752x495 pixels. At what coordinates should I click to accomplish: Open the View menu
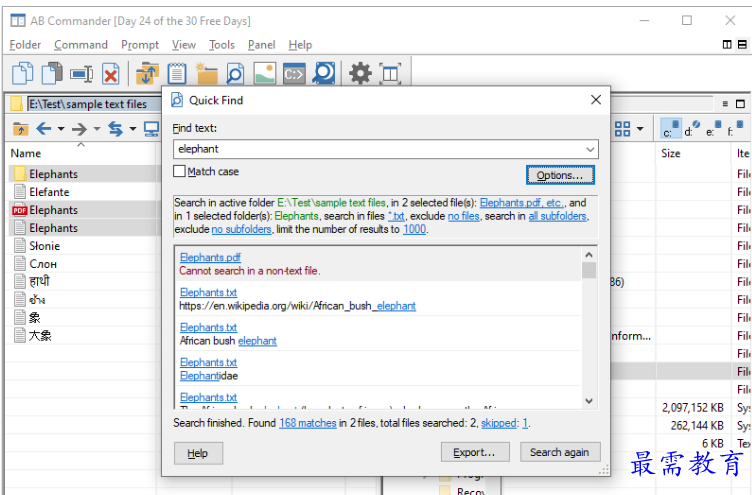184,45
